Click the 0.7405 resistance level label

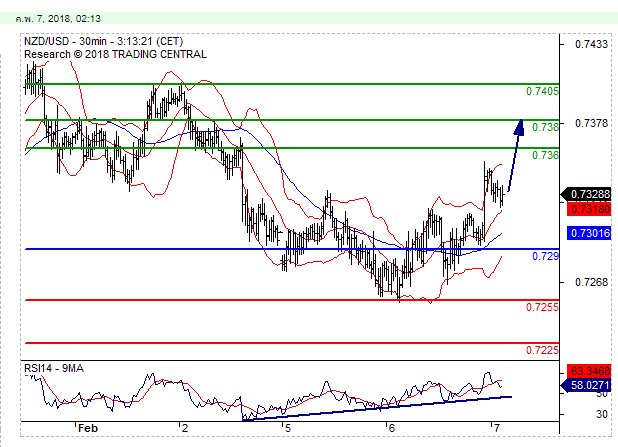(542, 91)
